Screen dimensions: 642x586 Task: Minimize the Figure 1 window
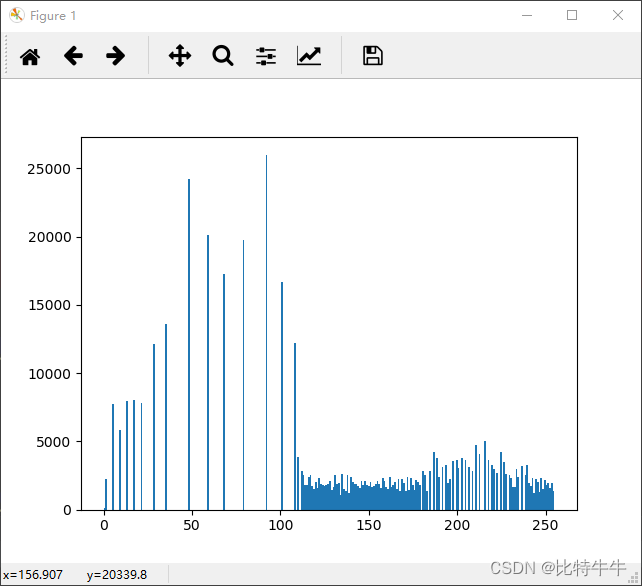click(527, 16)
